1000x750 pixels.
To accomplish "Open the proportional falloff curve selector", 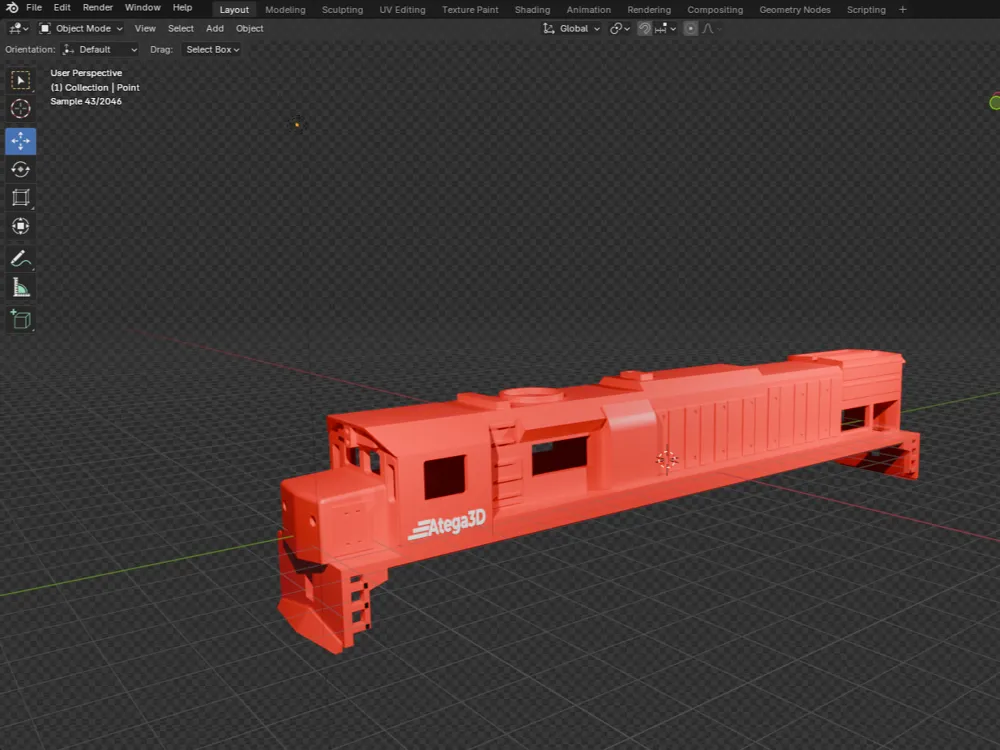I will coord(706,28).
